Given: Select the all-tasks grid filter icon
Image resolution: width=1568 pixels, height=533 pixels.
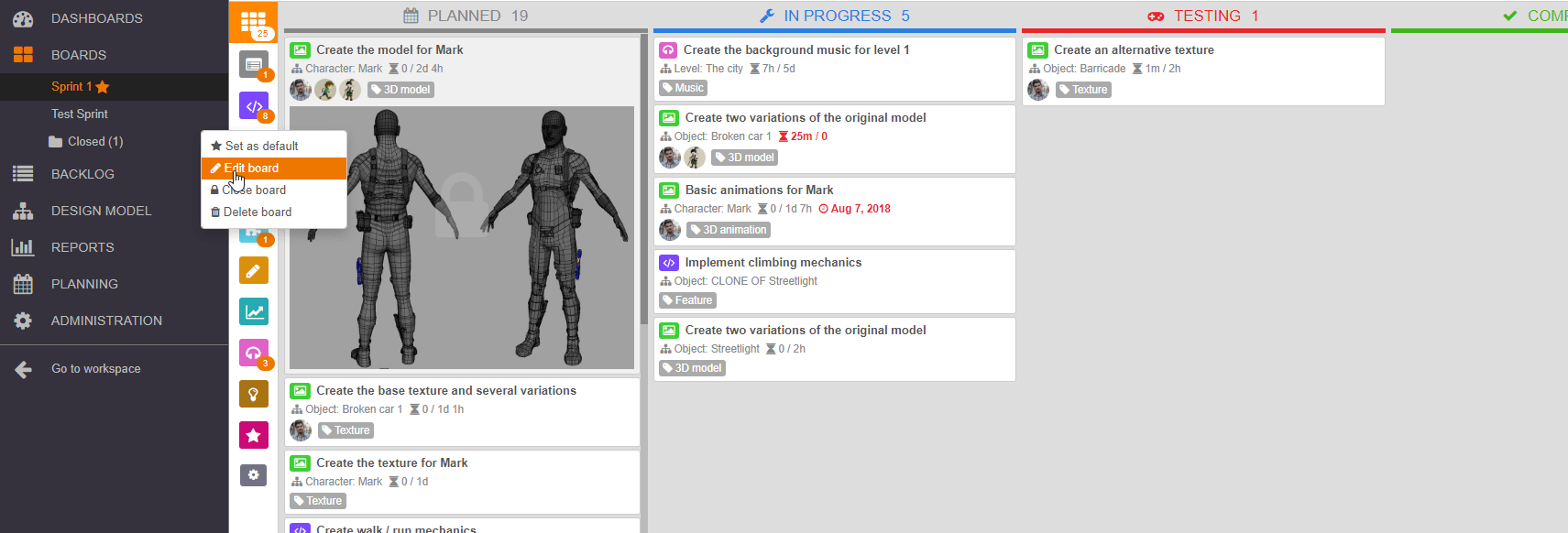Looking at the screenshot, I should coord(253,21).
